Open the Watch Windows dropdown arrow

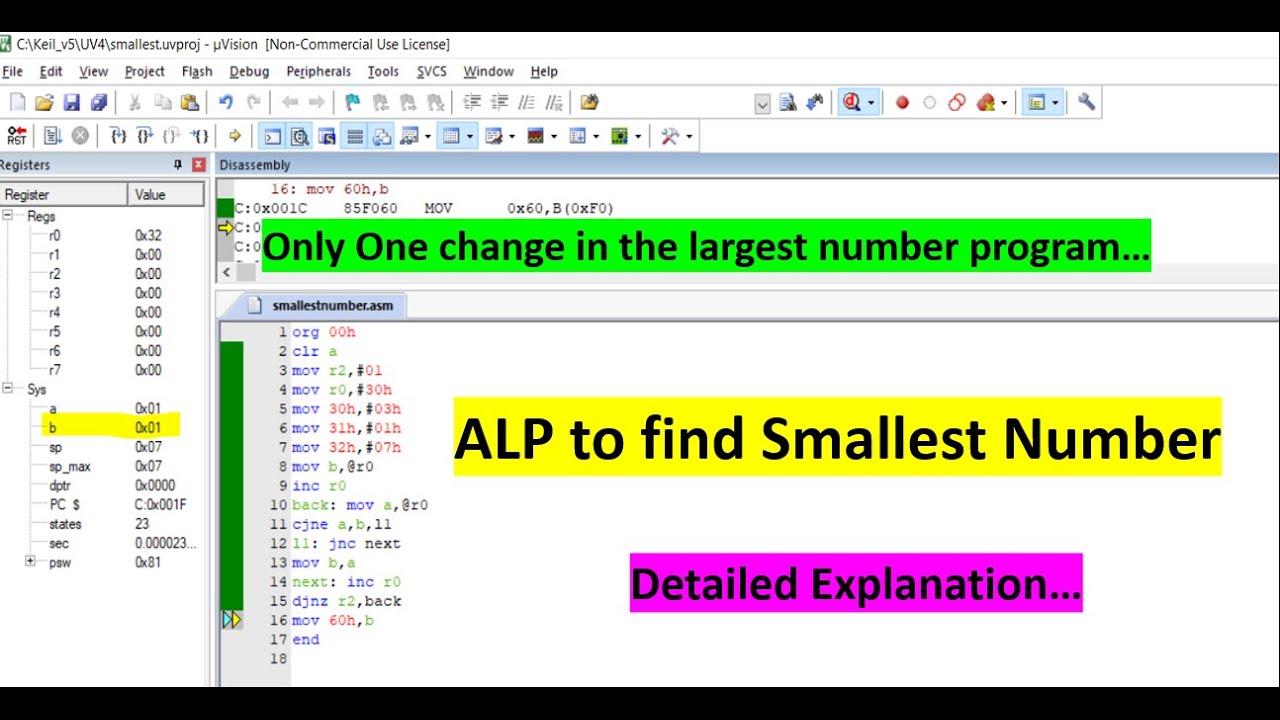pyautogui.click(x=428, y=136)
